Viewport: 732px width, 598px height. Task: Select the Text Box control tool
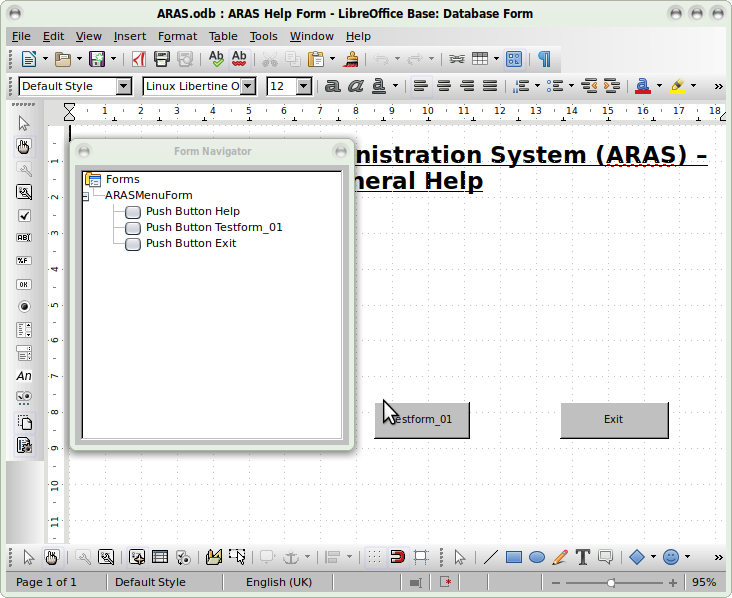coord(24,238)
